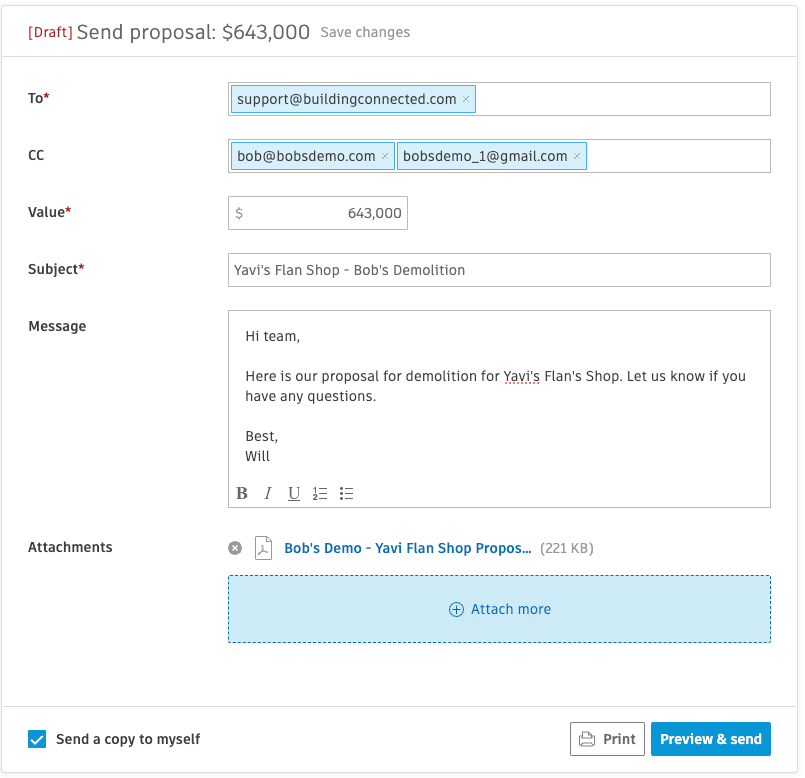Click the PDF file icon of attachment

tap(263, 548)
